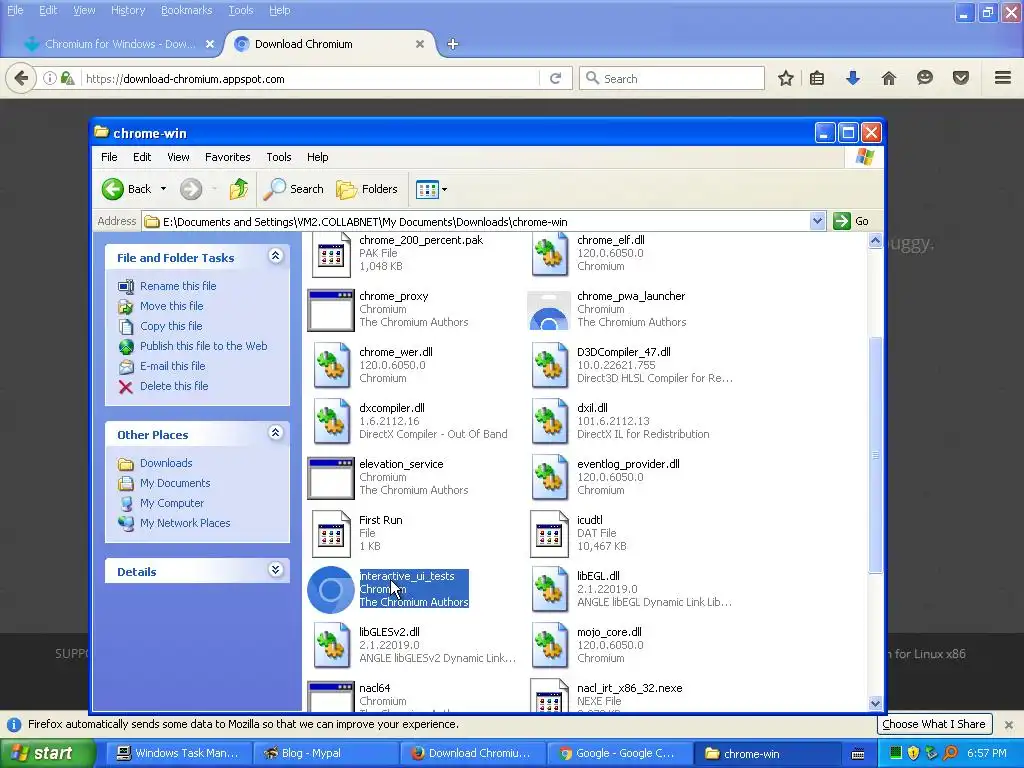
Task: Select the chrome_wer.dll file icon
Action: pos(331,366)
